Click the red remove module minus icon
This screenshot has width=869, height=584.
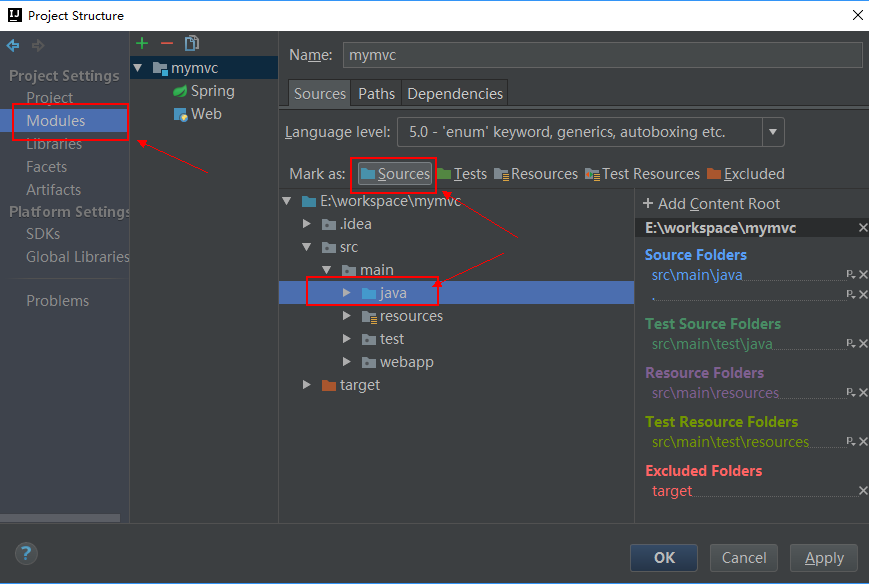pyautogui.click(x=167, y=43)
